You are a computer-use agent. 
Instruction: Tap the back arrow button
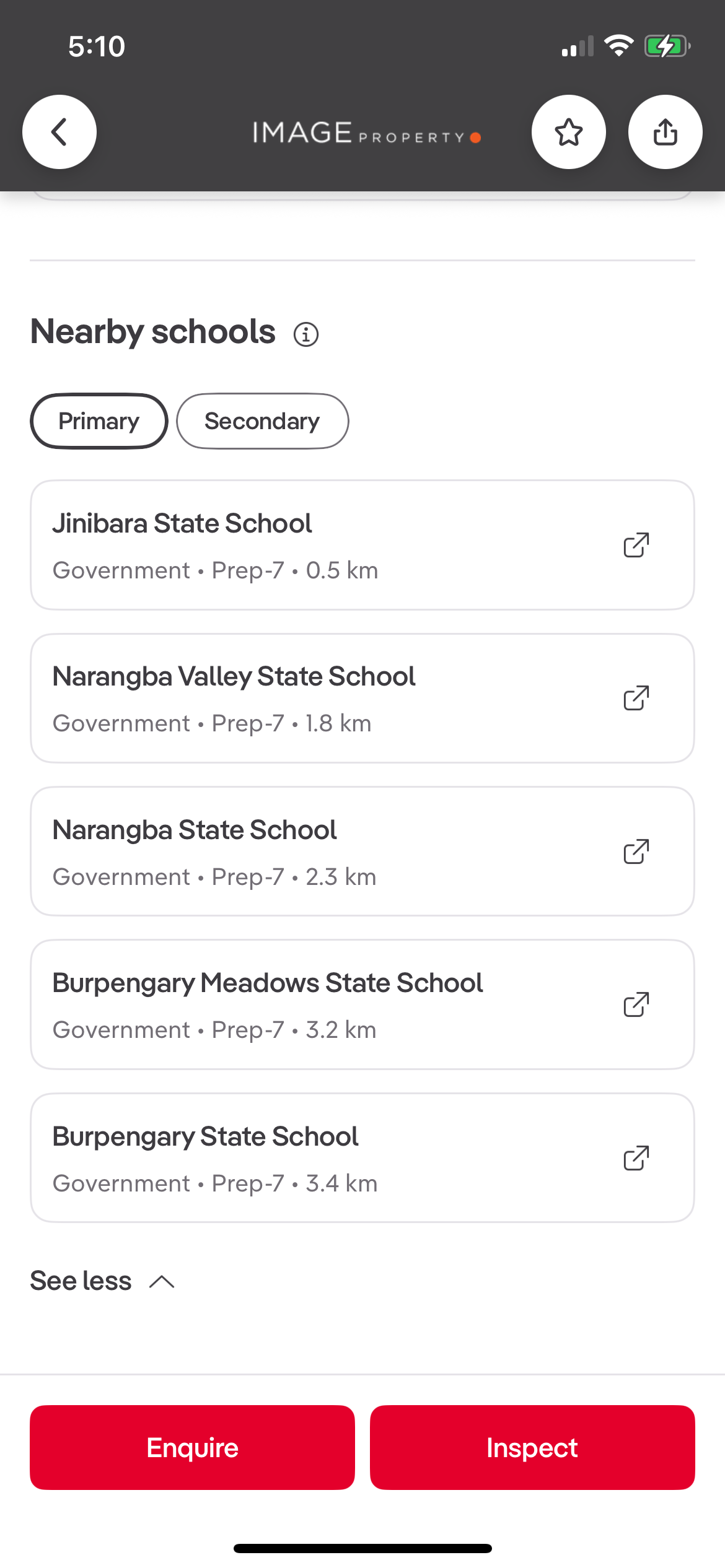[x=59, y=132]
